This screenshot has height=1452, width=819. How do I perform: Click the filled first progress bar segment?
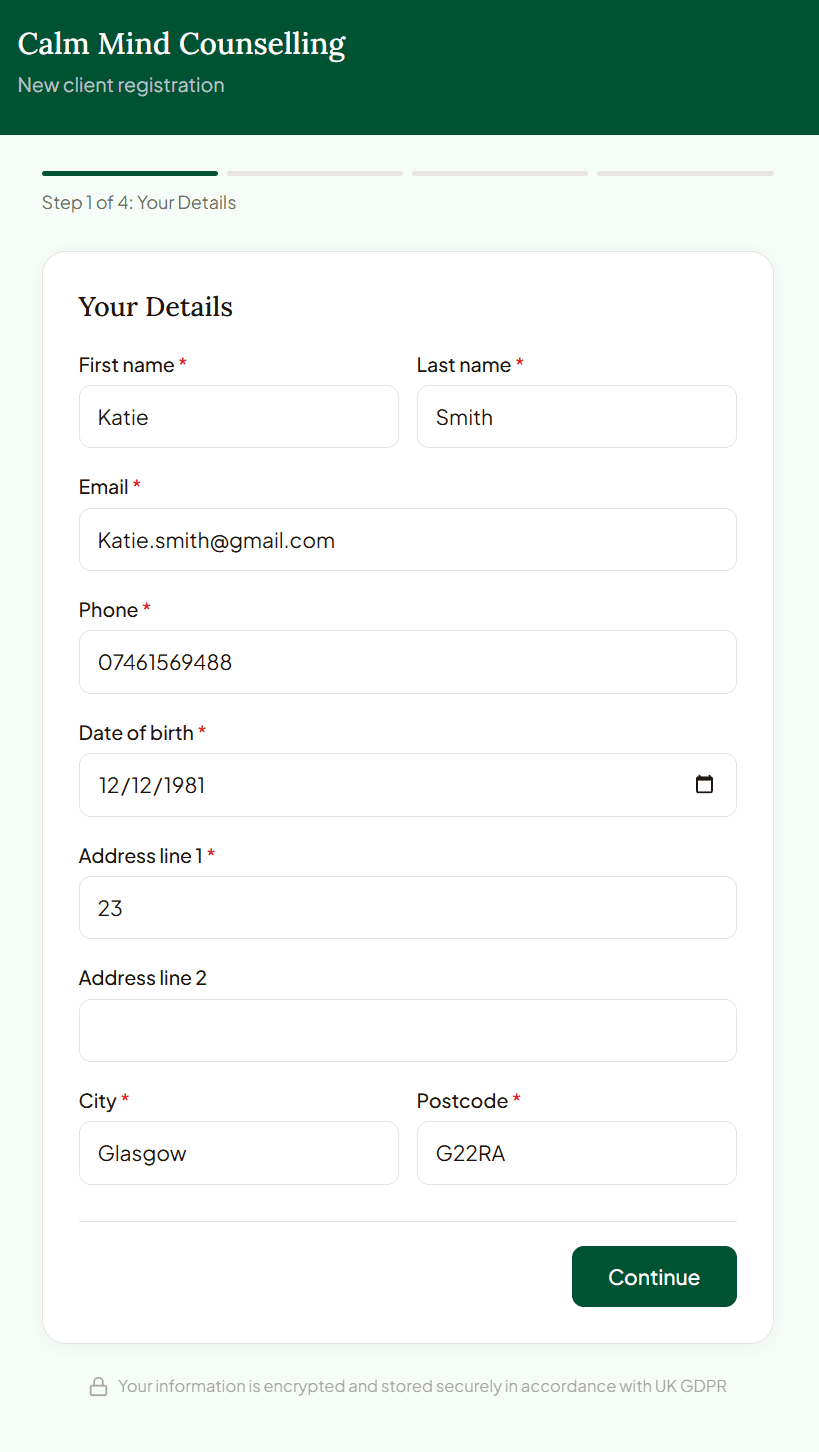130,172
